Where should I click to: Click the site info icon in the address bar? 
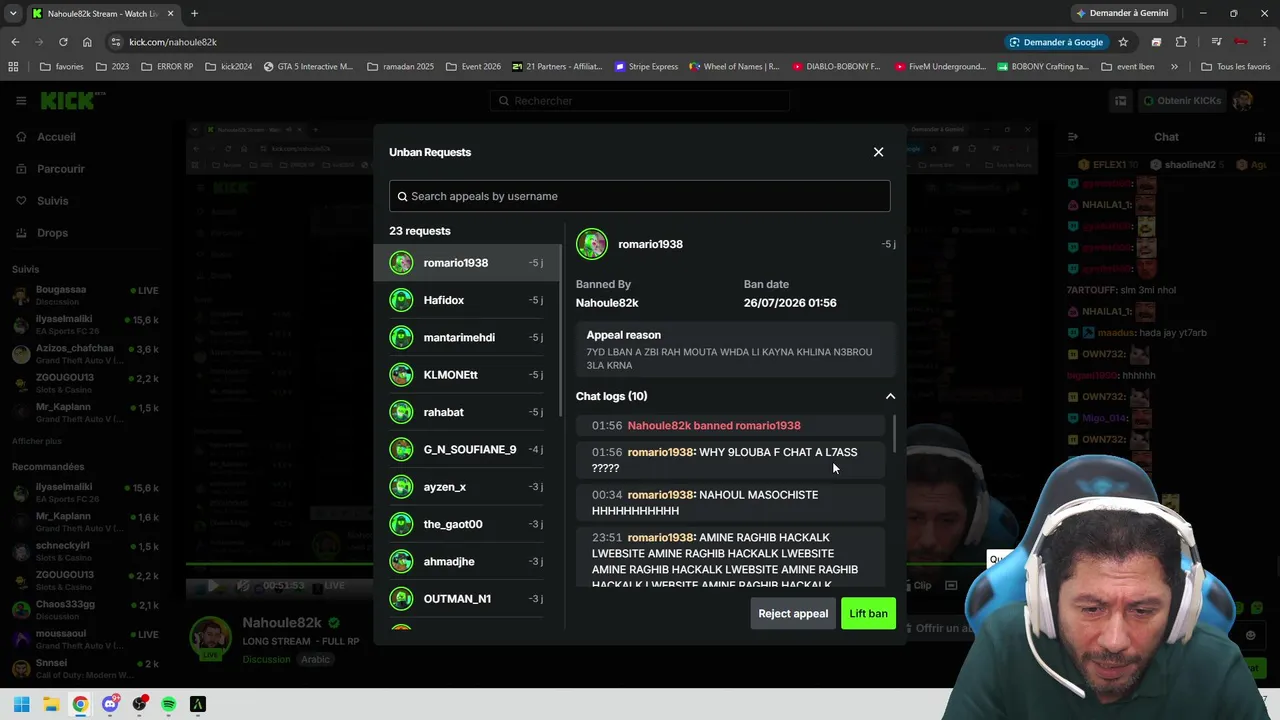[116, 42]
